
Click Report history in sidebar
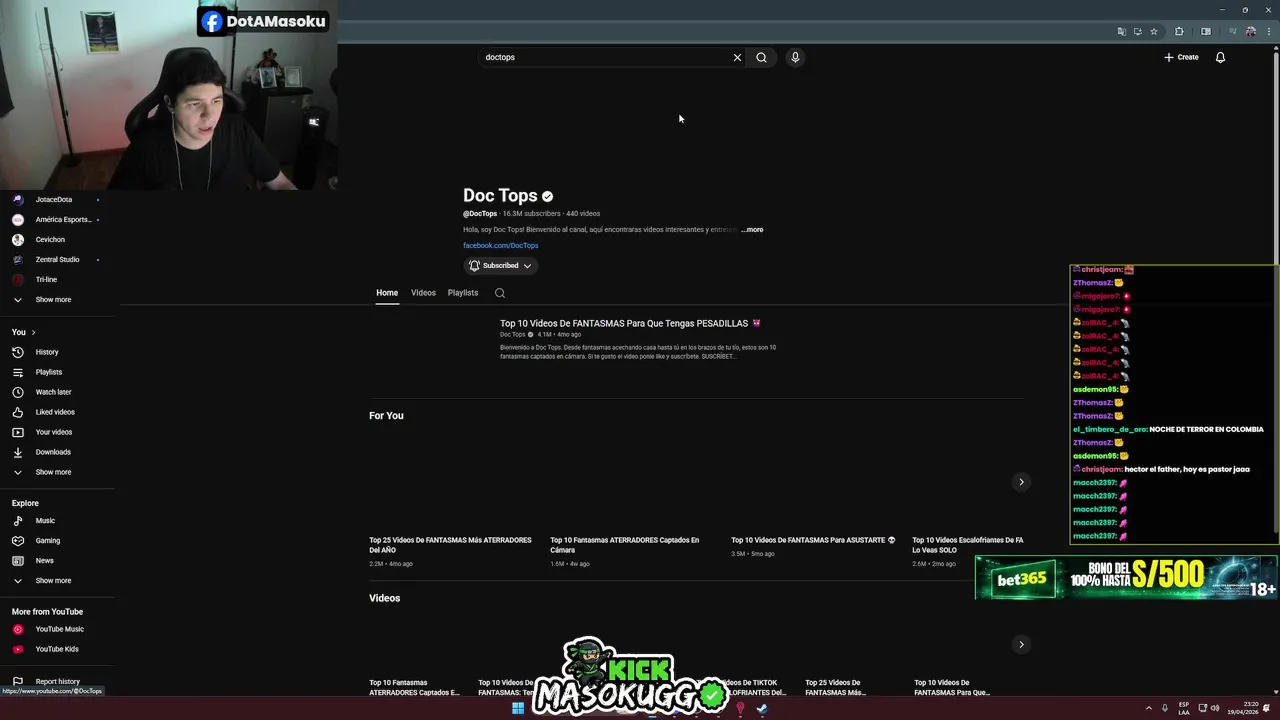click(x=57, y=681)
